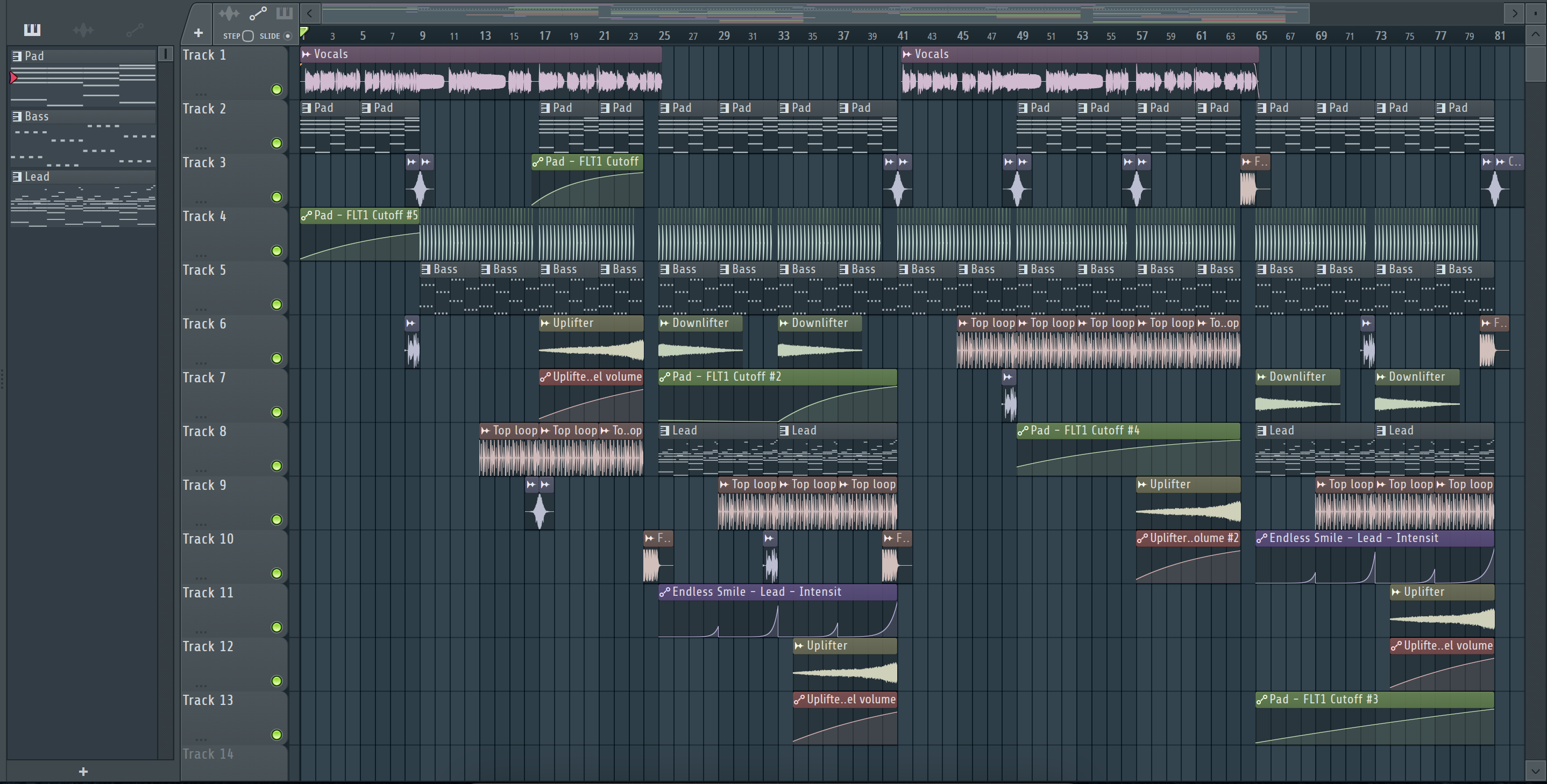Viewport: 1547px width, 784px height.
Task: Click the Bass pattern icon in picker
Action: pos(17,117)
